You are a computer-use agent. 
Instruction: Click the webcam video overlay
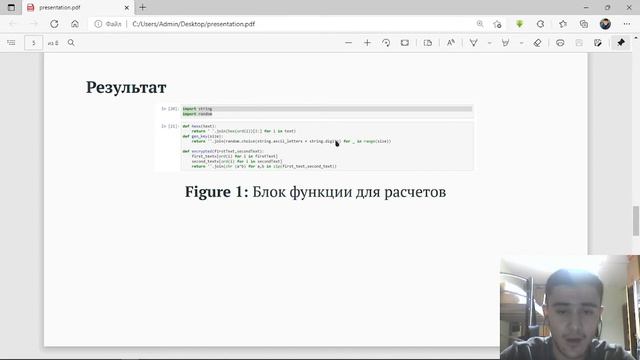570,307
